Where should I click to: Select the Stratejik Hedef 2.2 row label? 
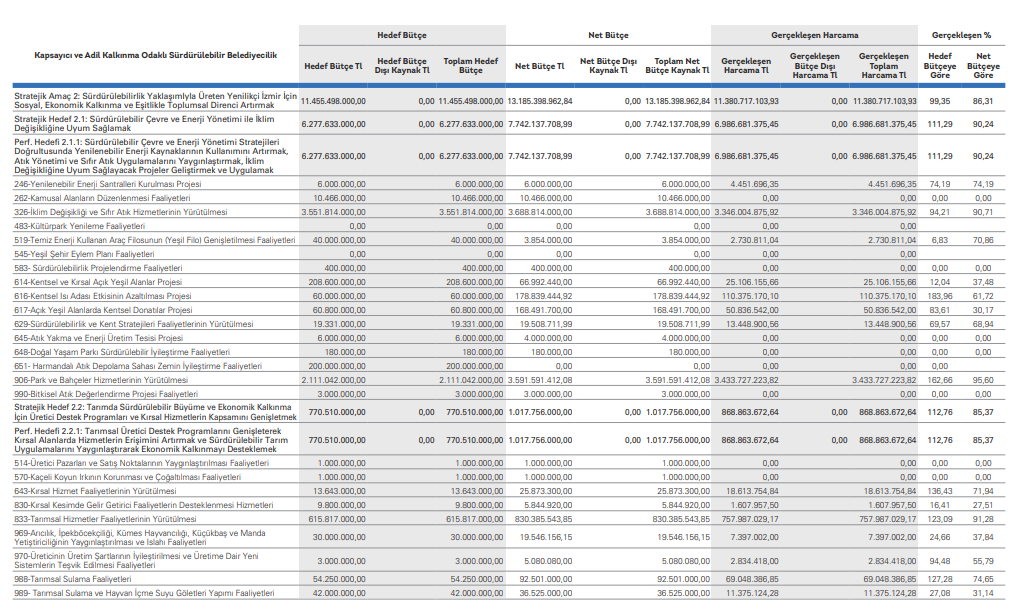pyautogui.click(x=155, y=411)
